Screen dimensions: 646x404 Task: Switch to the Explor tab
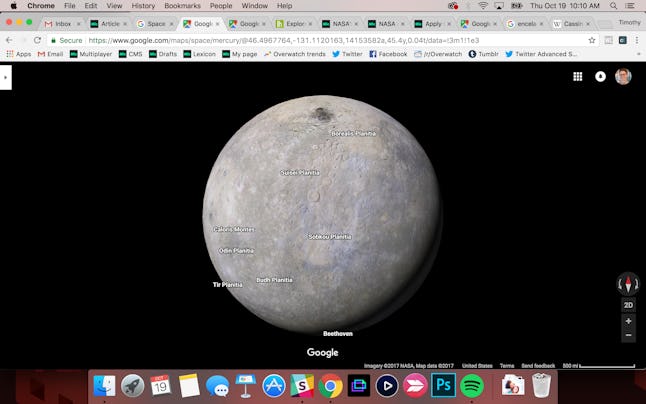(x=294, y=24)
